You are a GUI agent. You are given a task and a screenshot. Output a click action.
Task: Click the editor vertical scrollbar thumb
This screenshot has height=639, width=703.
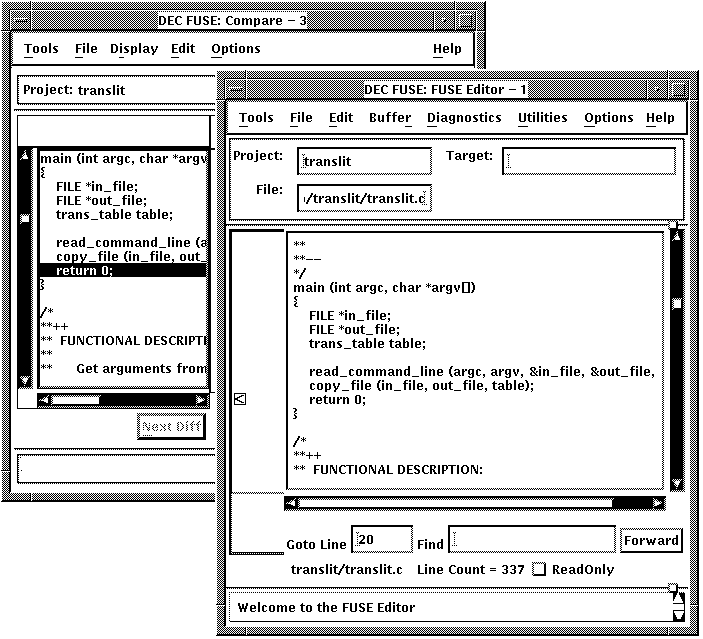point(677,303)
